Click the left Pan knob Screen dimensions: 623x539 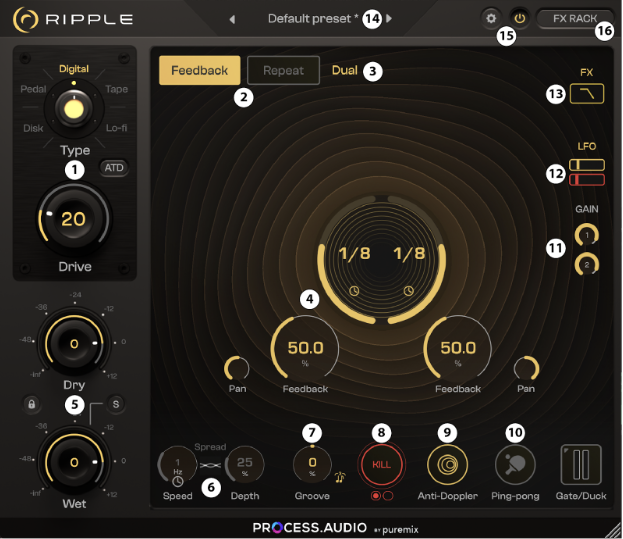(x=237, y=368)
